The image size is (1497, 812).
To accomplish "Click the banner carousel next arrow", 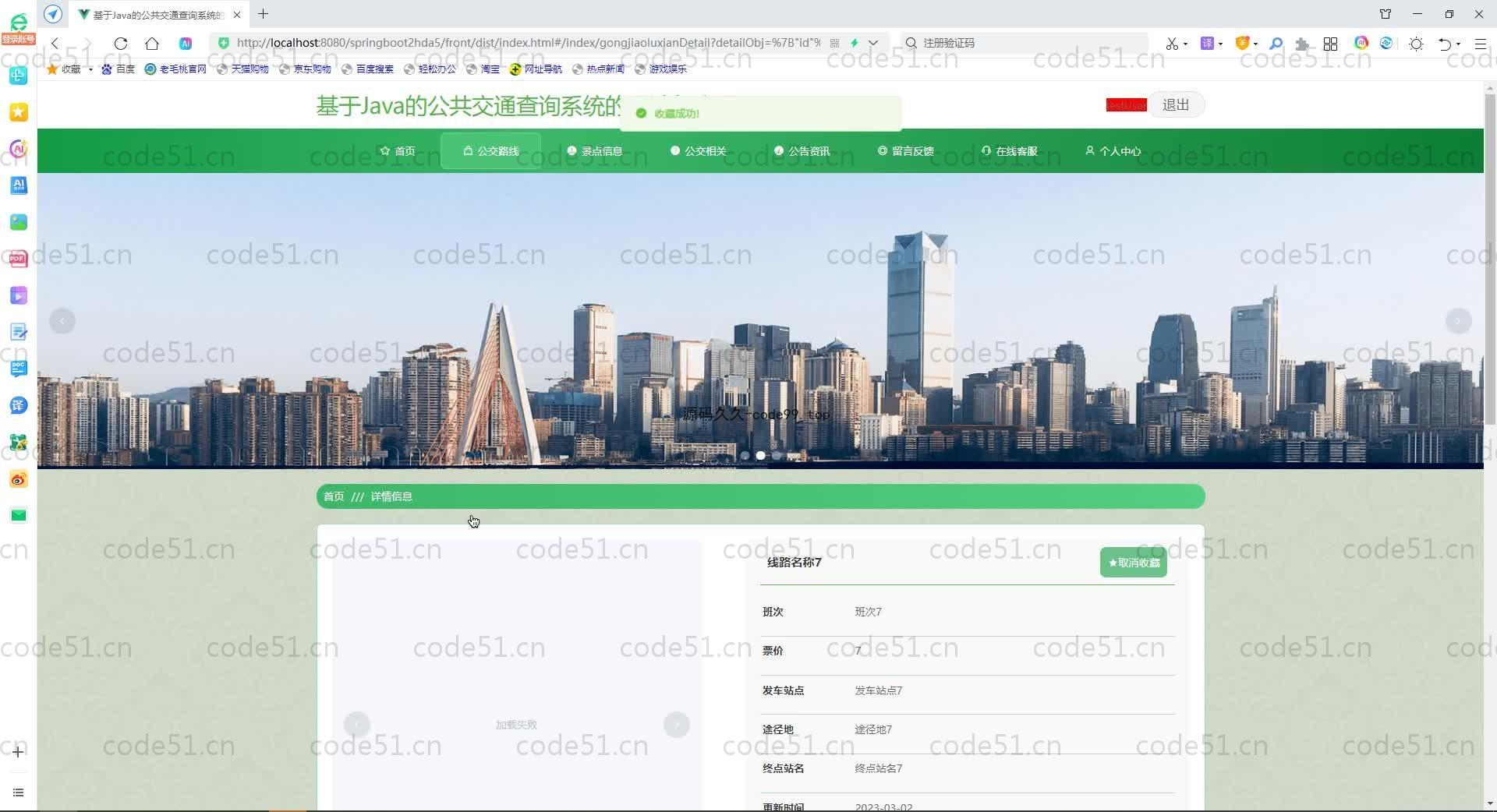I will 1458,321.
